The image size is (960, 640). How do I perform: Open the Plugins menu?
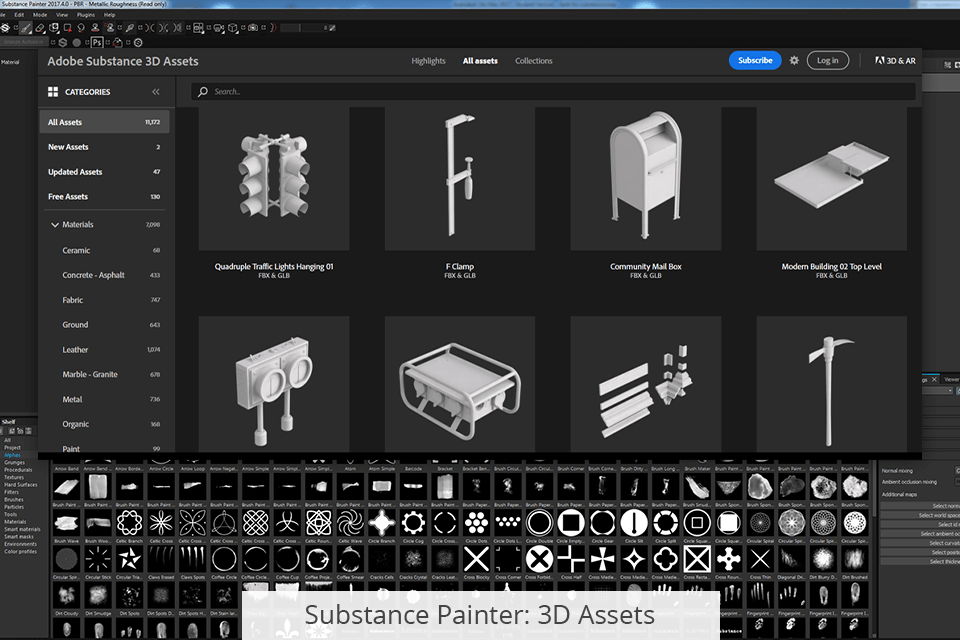click(87, 16)
